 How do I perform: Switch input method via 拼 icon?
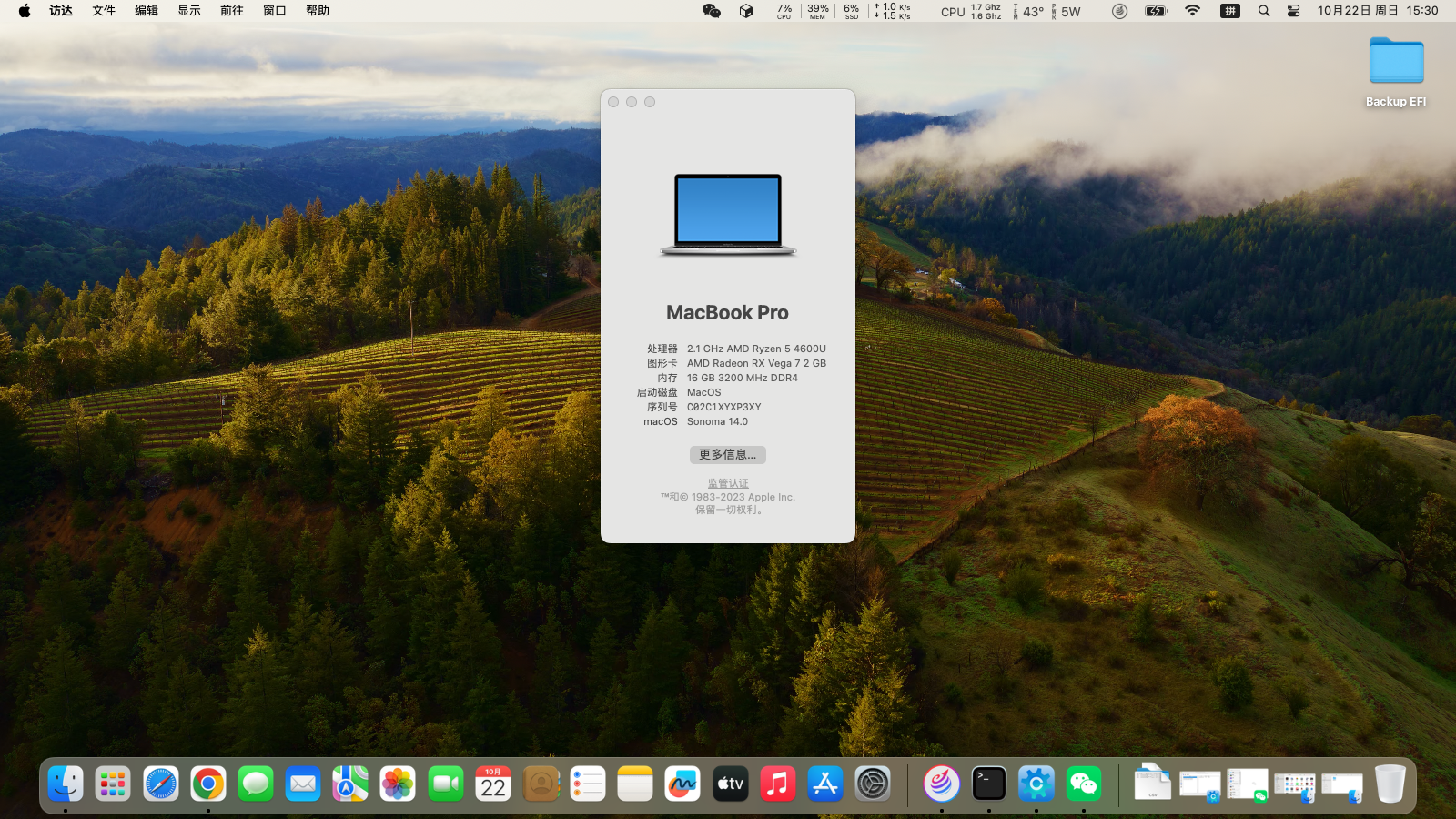point(1230,11)
